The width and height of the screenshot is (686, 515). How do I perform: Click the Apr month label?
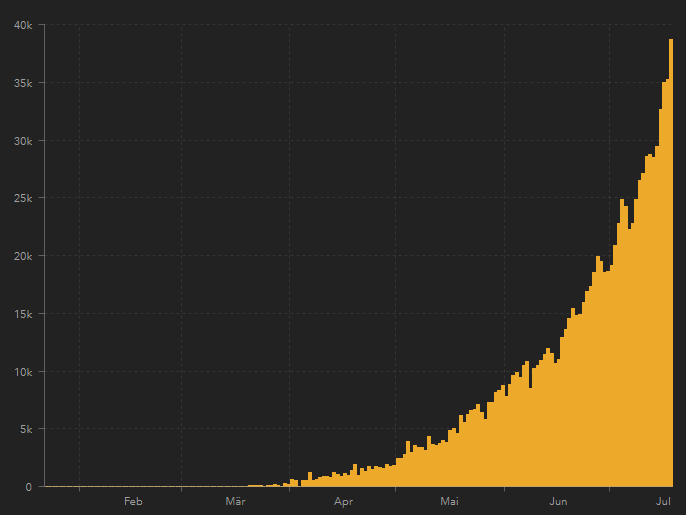click(343, 501)
